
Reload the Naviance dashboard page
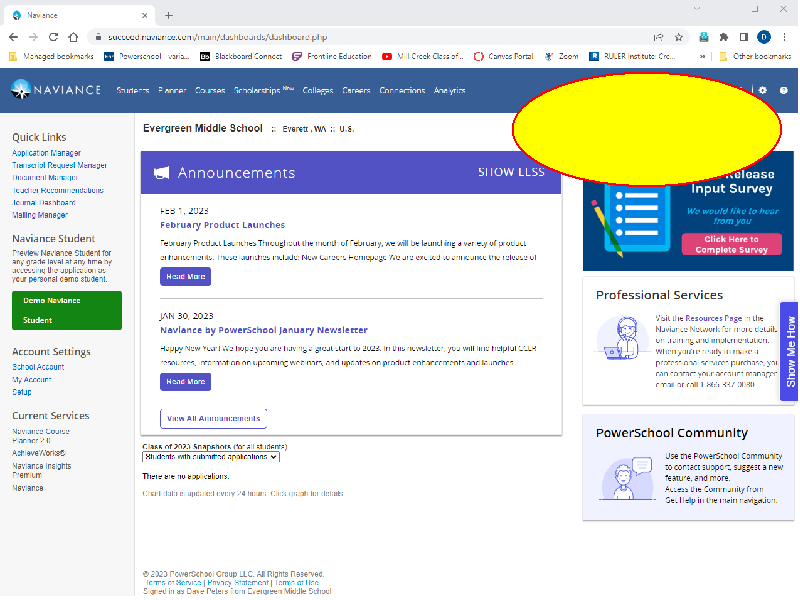(54, 37)
